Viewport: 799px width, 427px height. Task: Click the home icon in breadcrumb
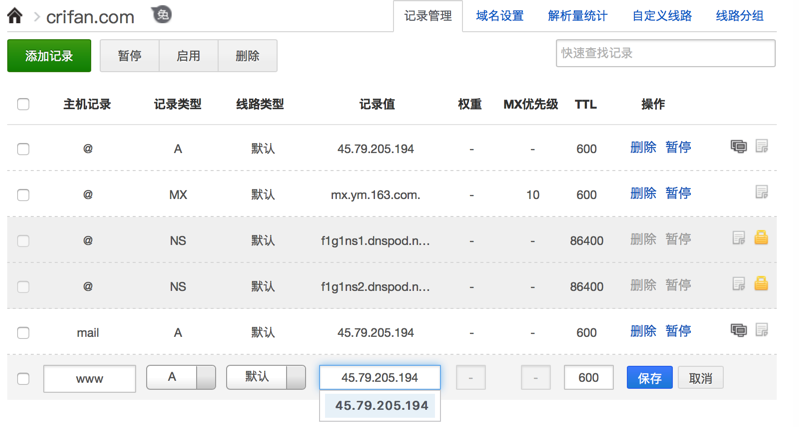[x=14, y=16]
